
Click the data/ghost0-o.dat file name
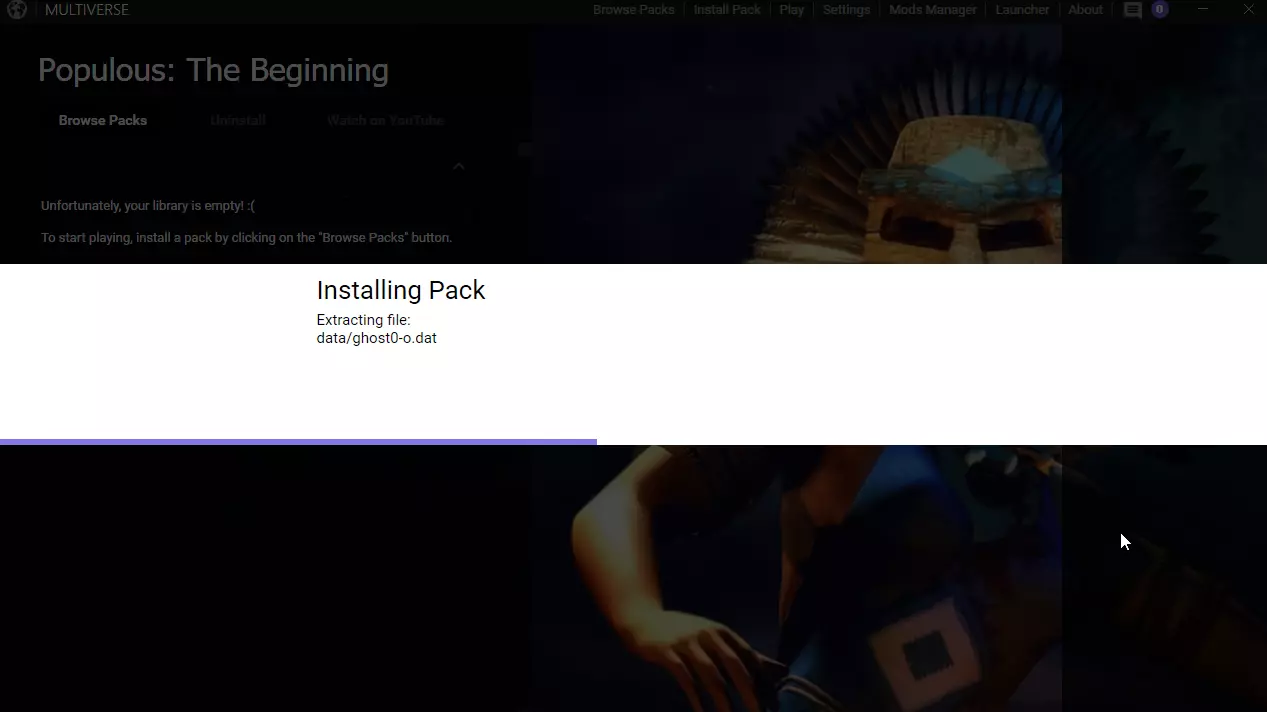coord(377,338)
